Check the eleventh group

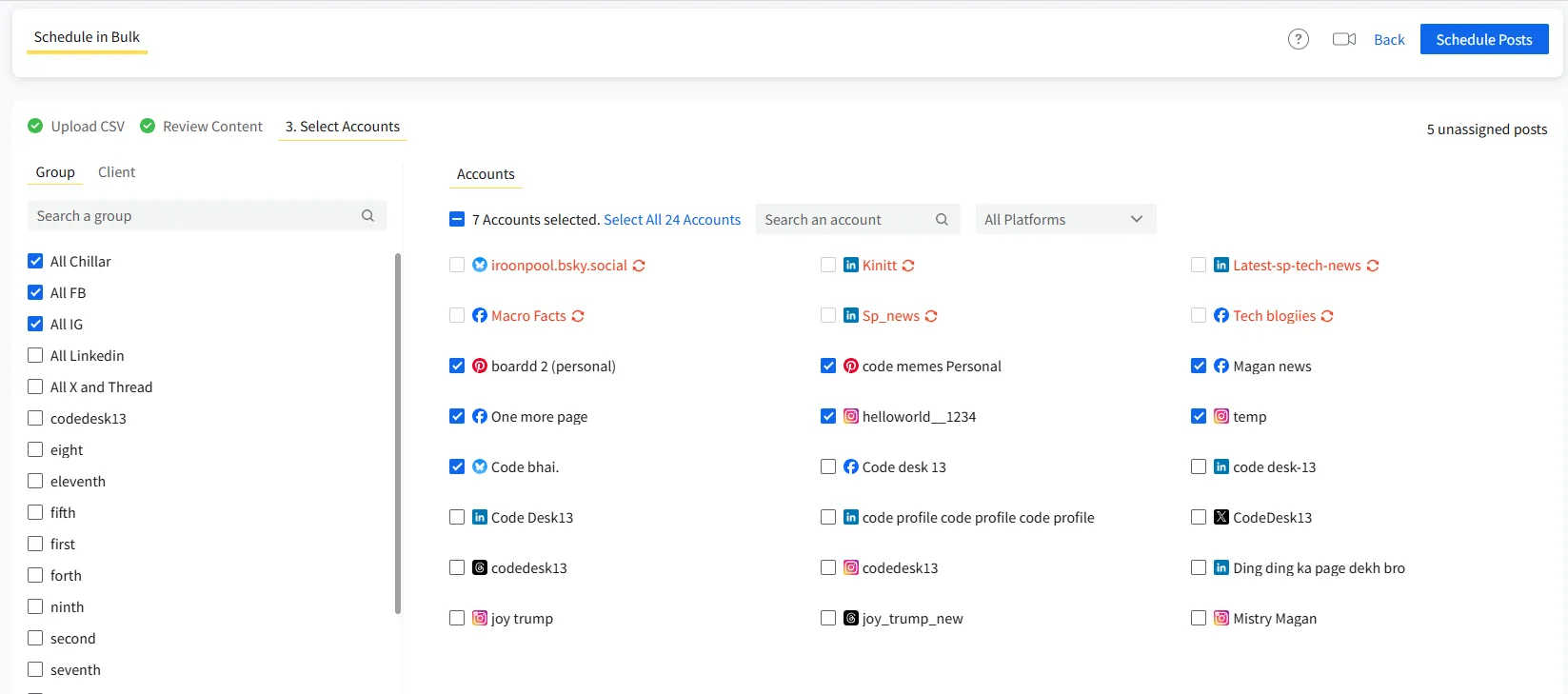35,481
